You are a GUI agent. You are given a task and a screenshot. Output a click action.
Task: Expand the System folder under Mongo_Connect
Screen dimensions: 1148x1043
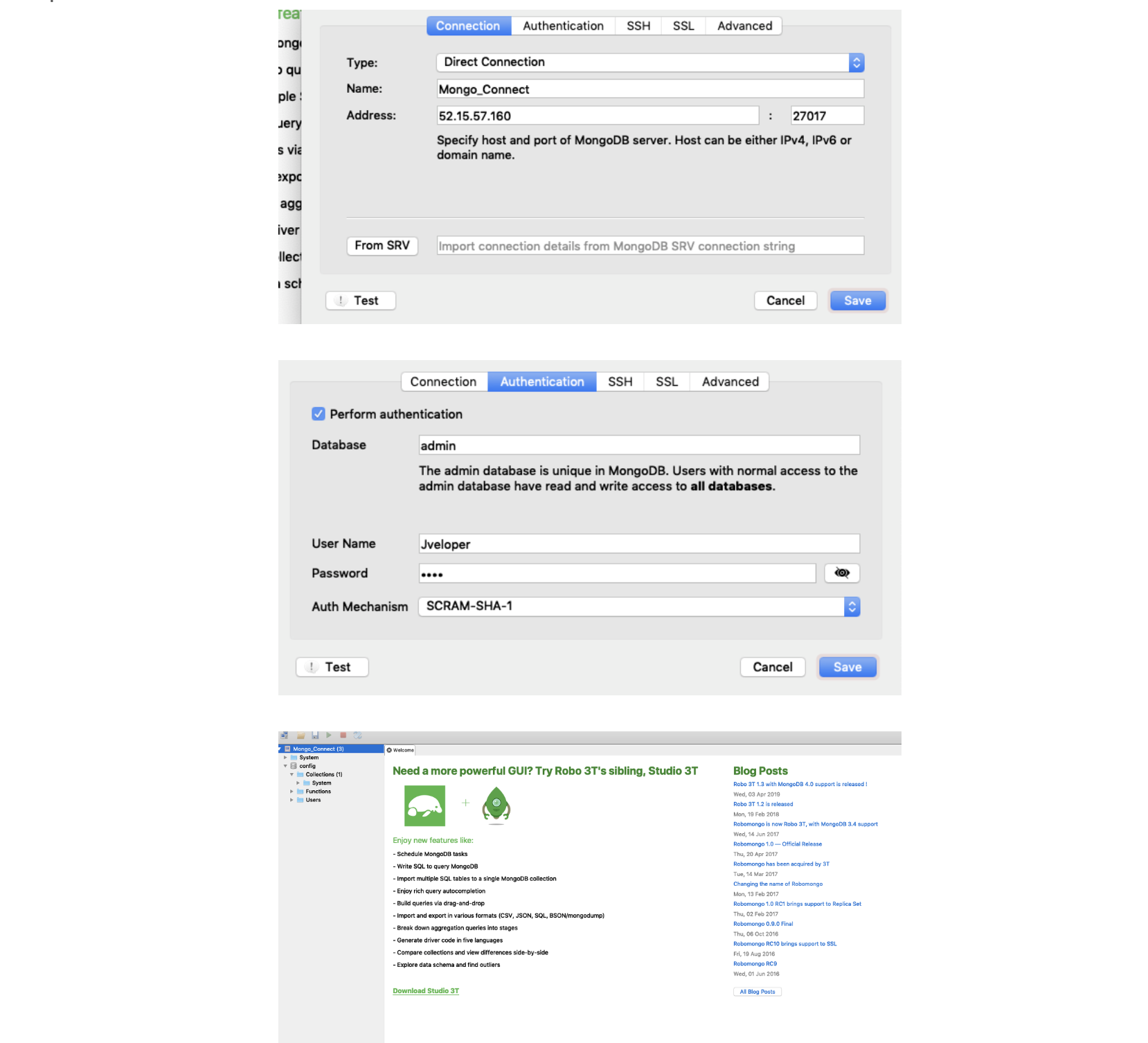tap(285, 758)
